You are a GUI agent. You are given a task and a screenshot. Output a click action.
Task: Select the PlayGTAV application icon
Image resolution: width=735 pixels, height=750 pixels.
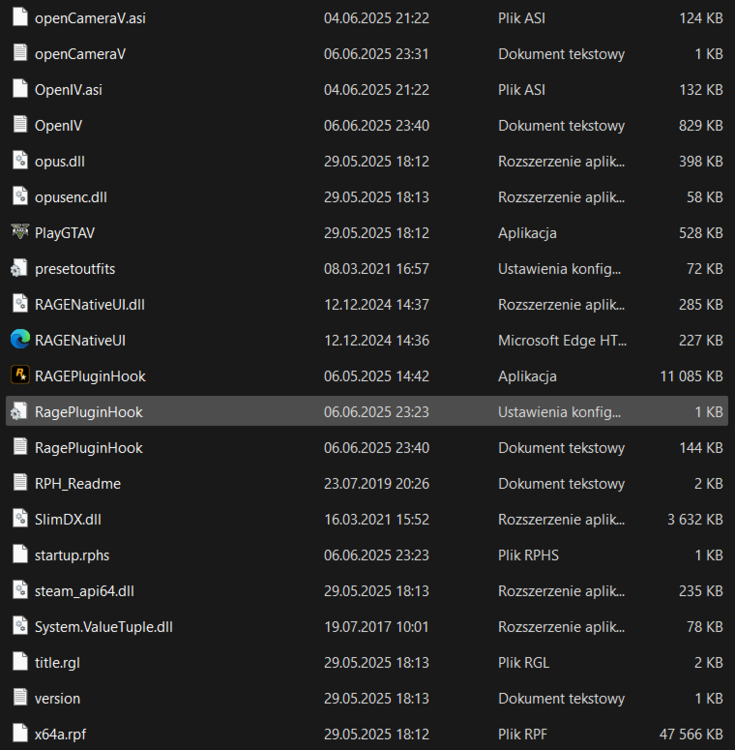[20, 232]
